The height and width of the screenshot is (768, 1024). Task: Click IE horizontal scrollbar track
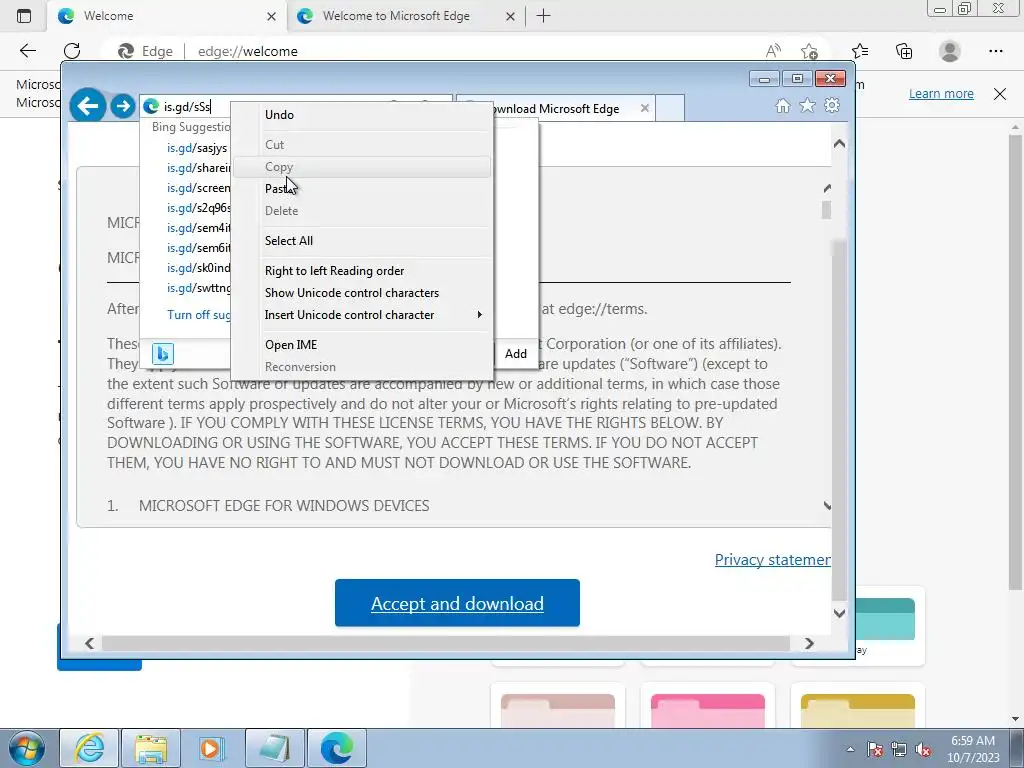click(x=445, y=643)
